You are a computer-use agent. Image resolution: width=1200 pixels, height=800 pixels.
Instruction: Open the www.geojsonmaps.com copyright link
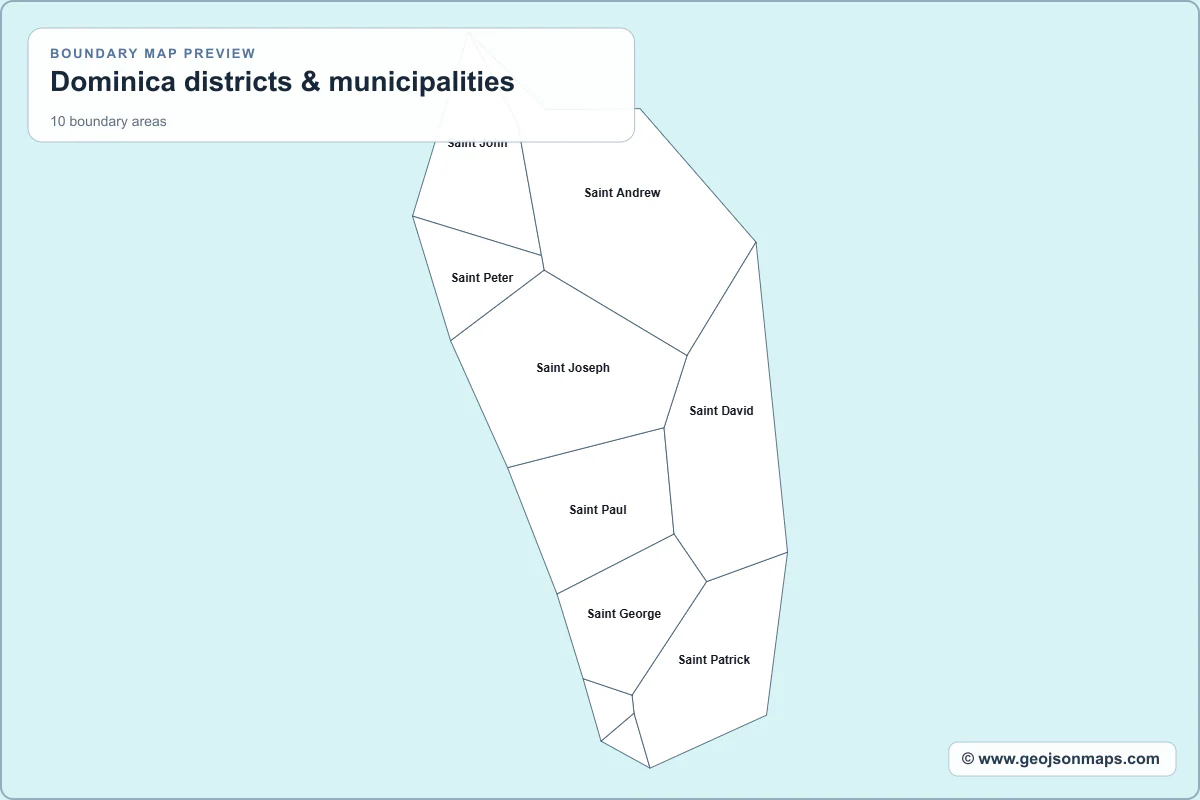1061,759
